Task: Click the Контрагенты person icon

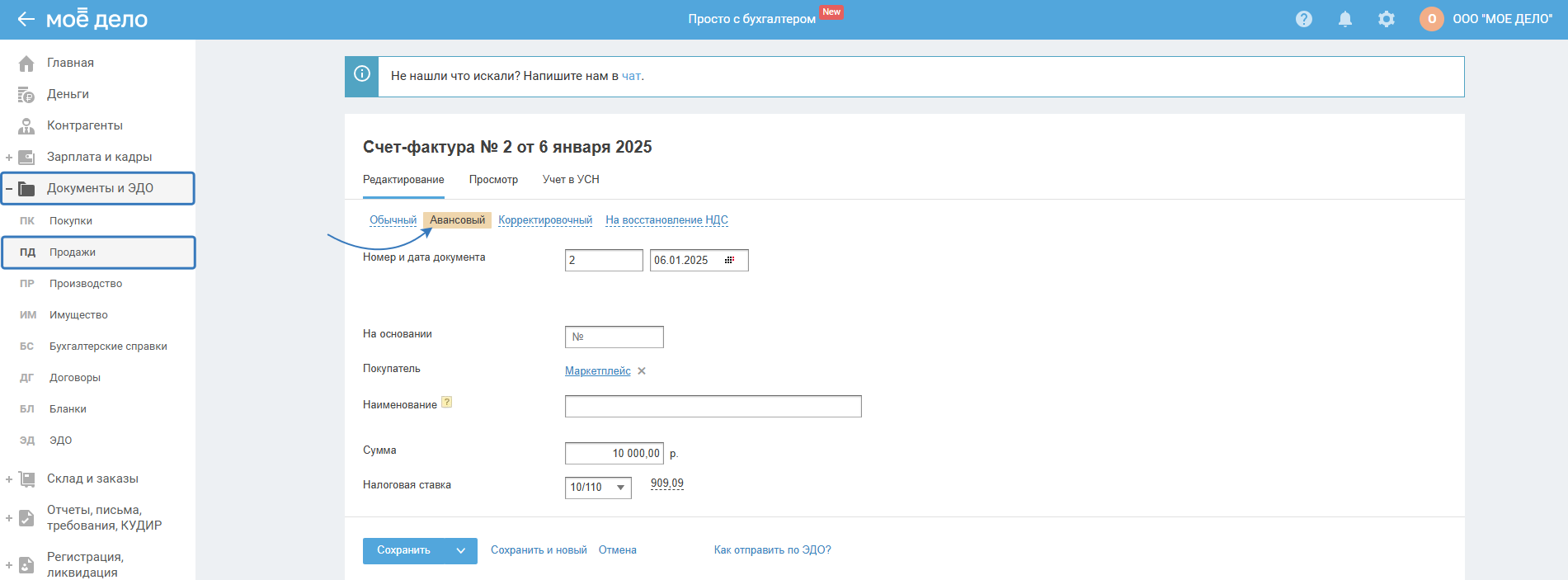Action: click(x=26, y=126)
